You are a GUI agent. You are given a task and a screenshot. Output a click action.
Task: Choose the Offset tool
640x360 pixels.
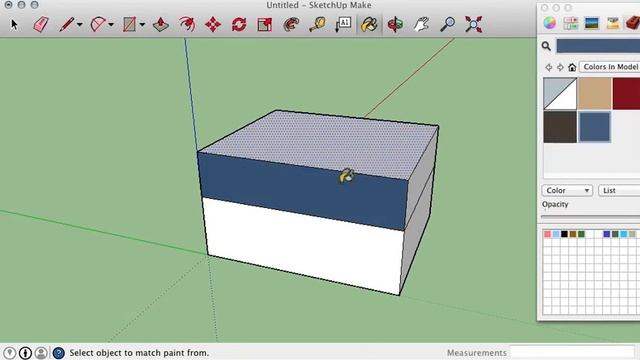(187, 24)
